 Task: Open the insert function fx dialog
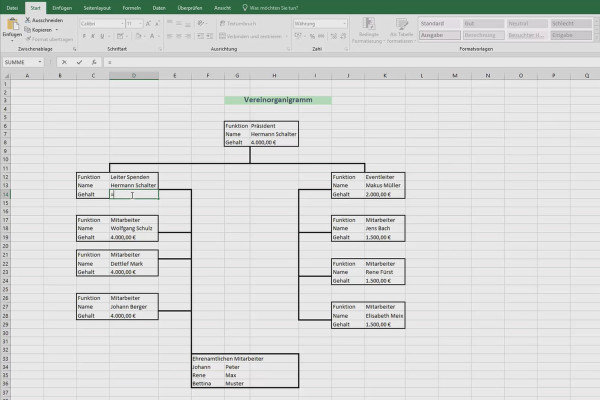pos(94,62)
